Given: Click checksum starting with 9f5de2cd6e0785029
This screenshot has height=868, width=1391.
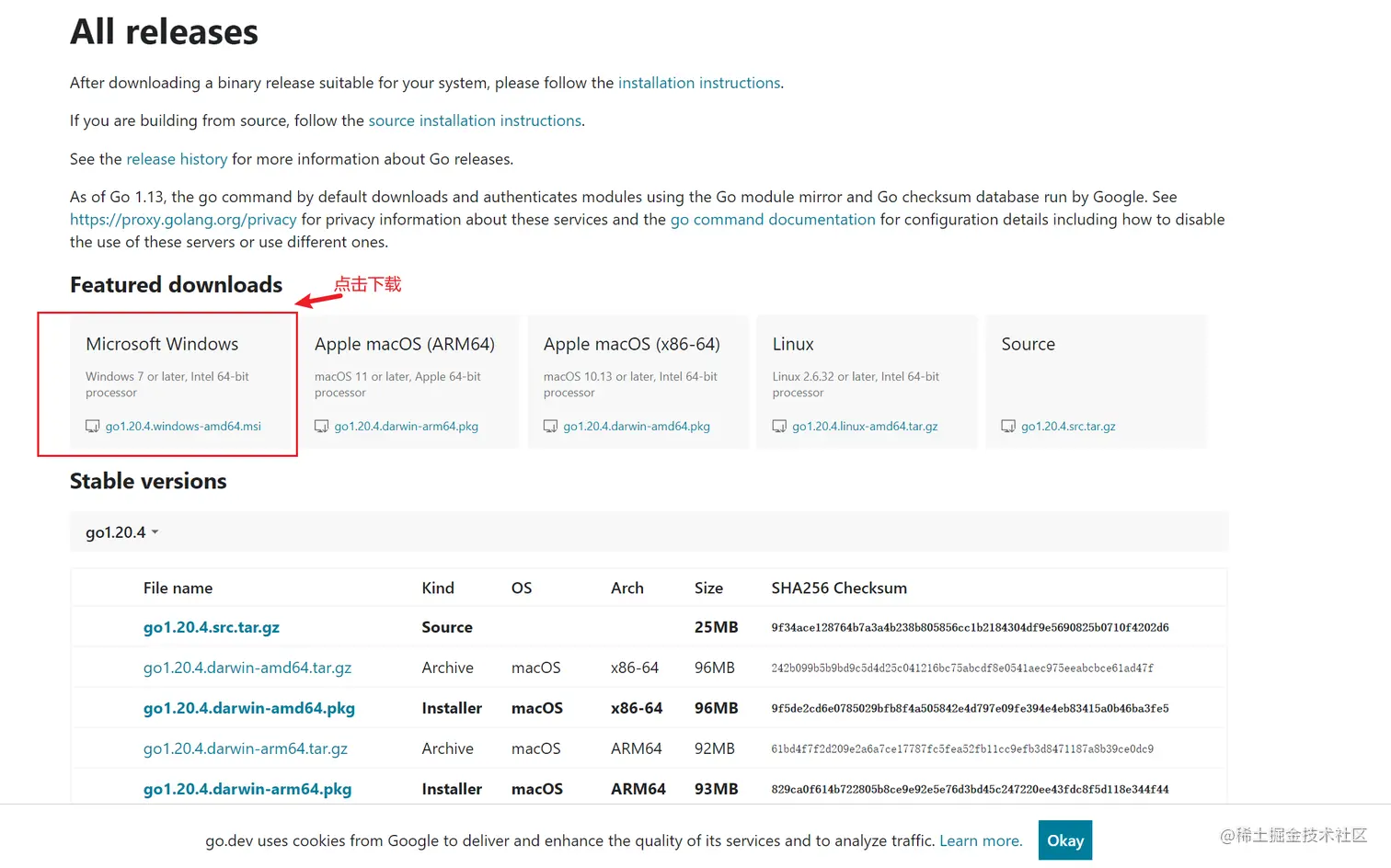Looking at the screenshot, I should pyautogui.click(x=971, y=708).
